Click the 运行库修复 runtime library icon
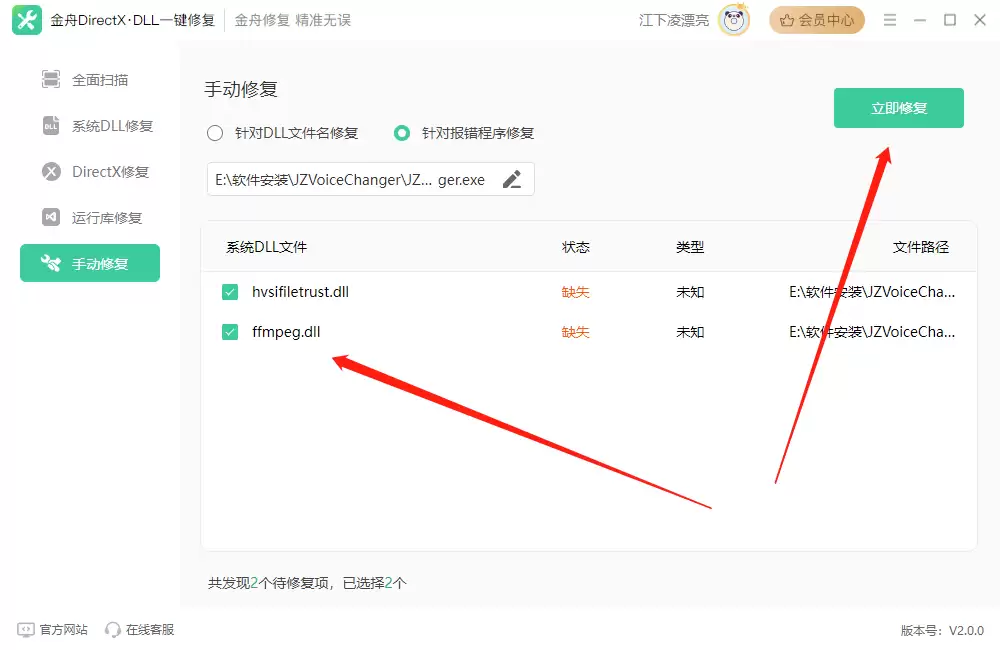The width and height of the screenshot is (1000, 650). pos(51,218)
